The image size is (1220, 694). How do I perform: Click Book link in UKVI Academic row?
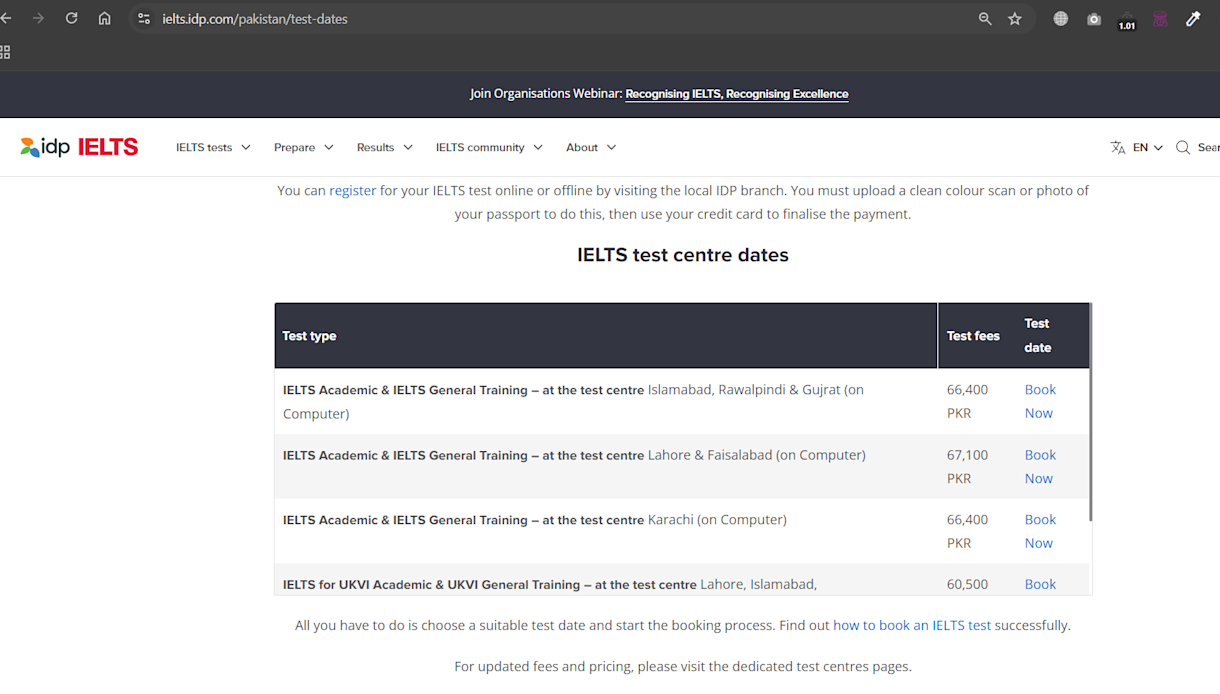pyautogui.click(x=1040, y=584)
